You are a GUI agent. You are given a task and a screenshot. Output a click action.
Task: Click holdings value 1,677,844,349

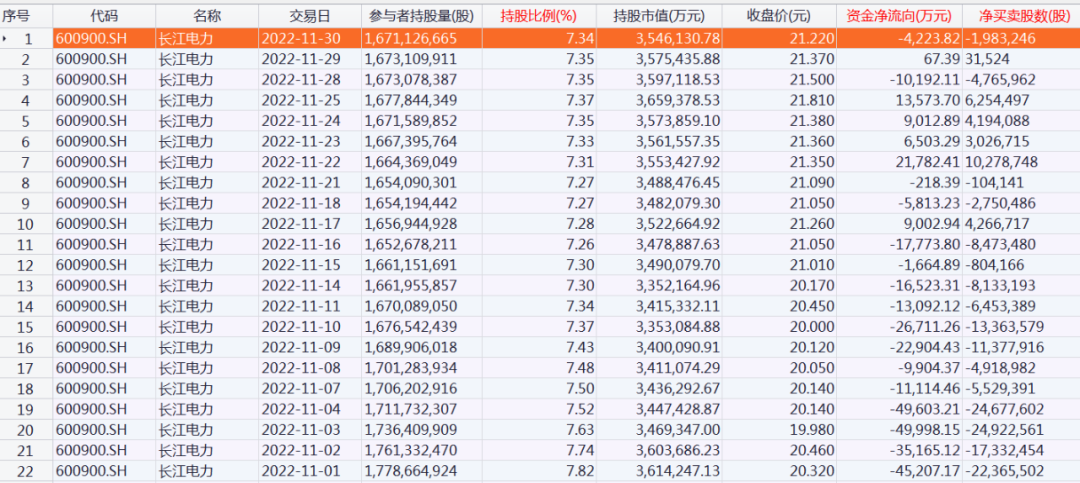(411, 101)
